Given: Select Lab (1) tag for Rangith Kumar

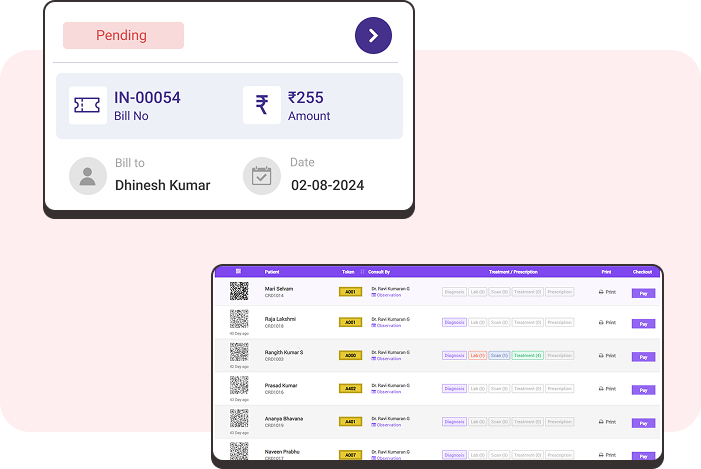Looking at the screenshot, I should point(477,355).
